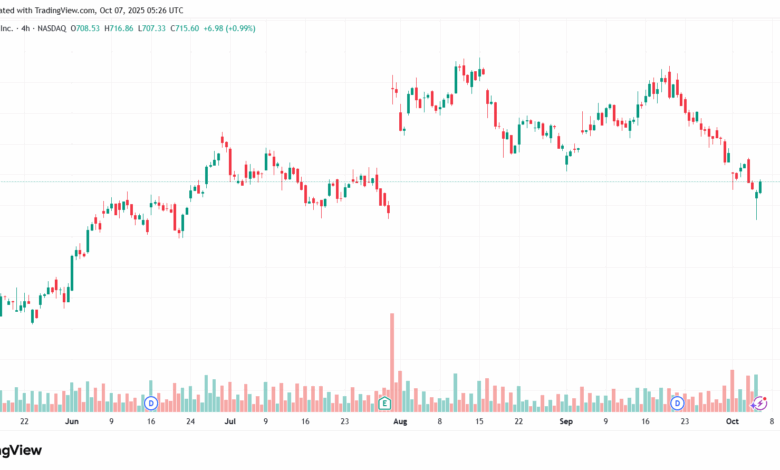The width and height of the screenshot is (780, 470).
Task: Click the tallest volume bar before Aug
Action: 392,360
